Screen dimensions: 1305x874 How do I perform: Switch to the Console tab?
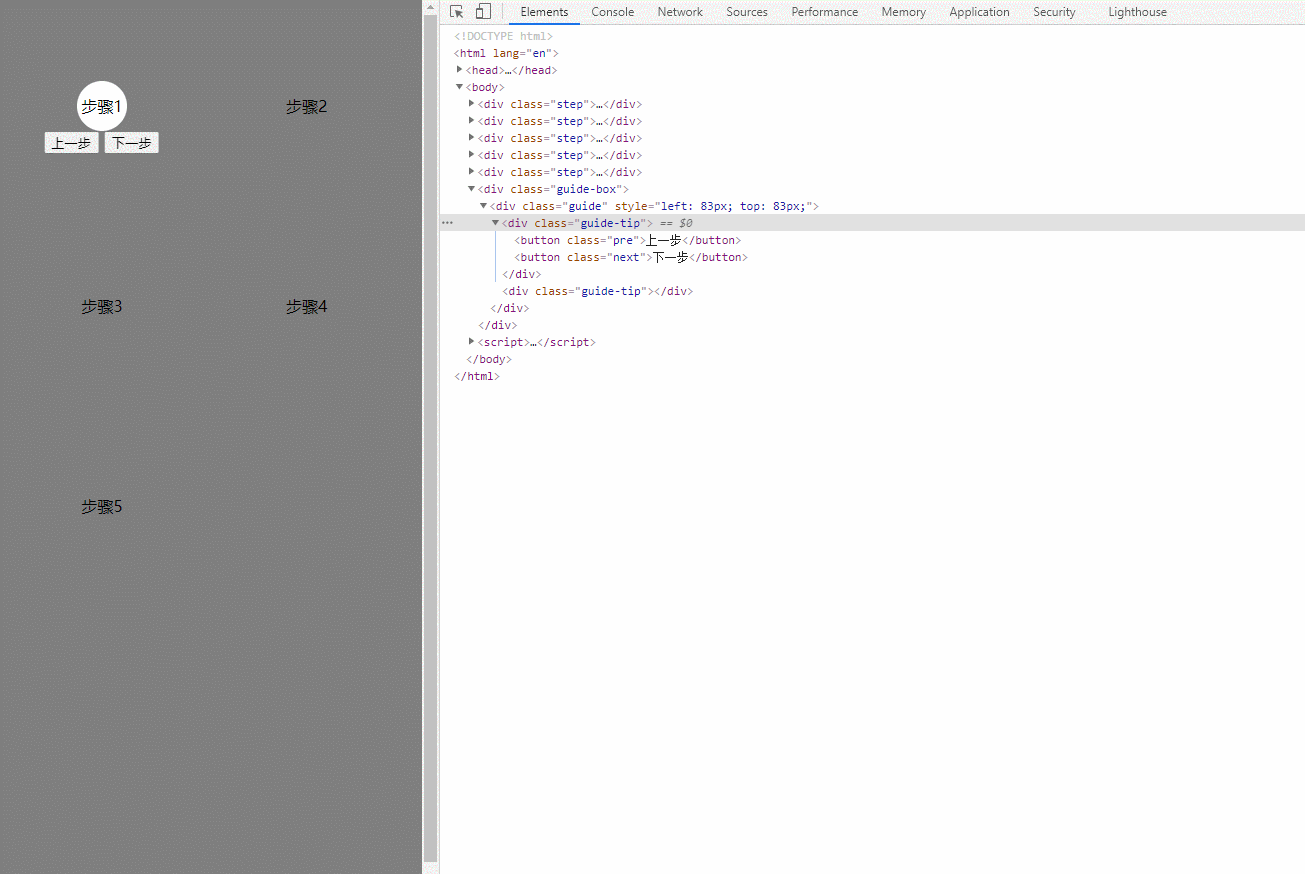pyautogui.click(x=613, y=12)
